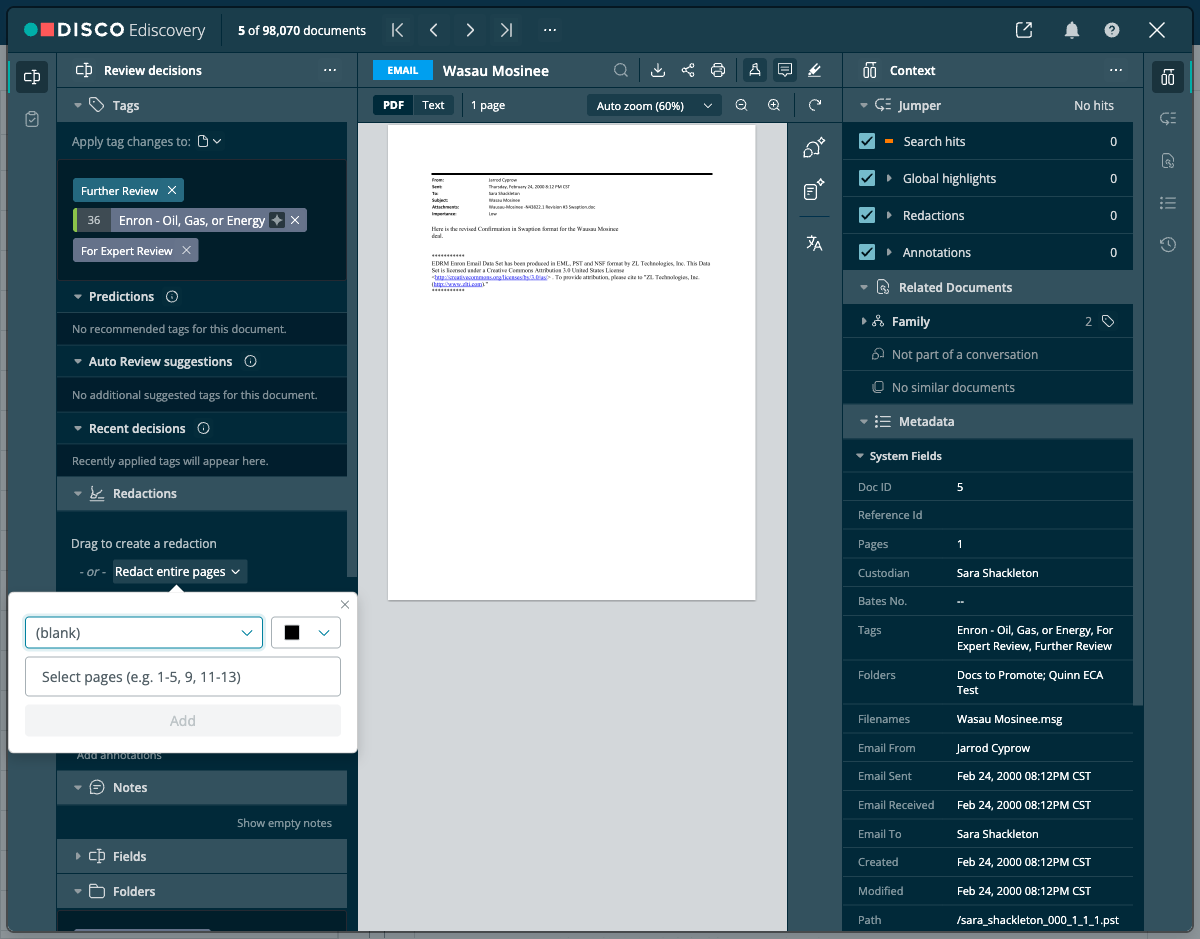Click the Add redaction button

click(x=183, y=720)
